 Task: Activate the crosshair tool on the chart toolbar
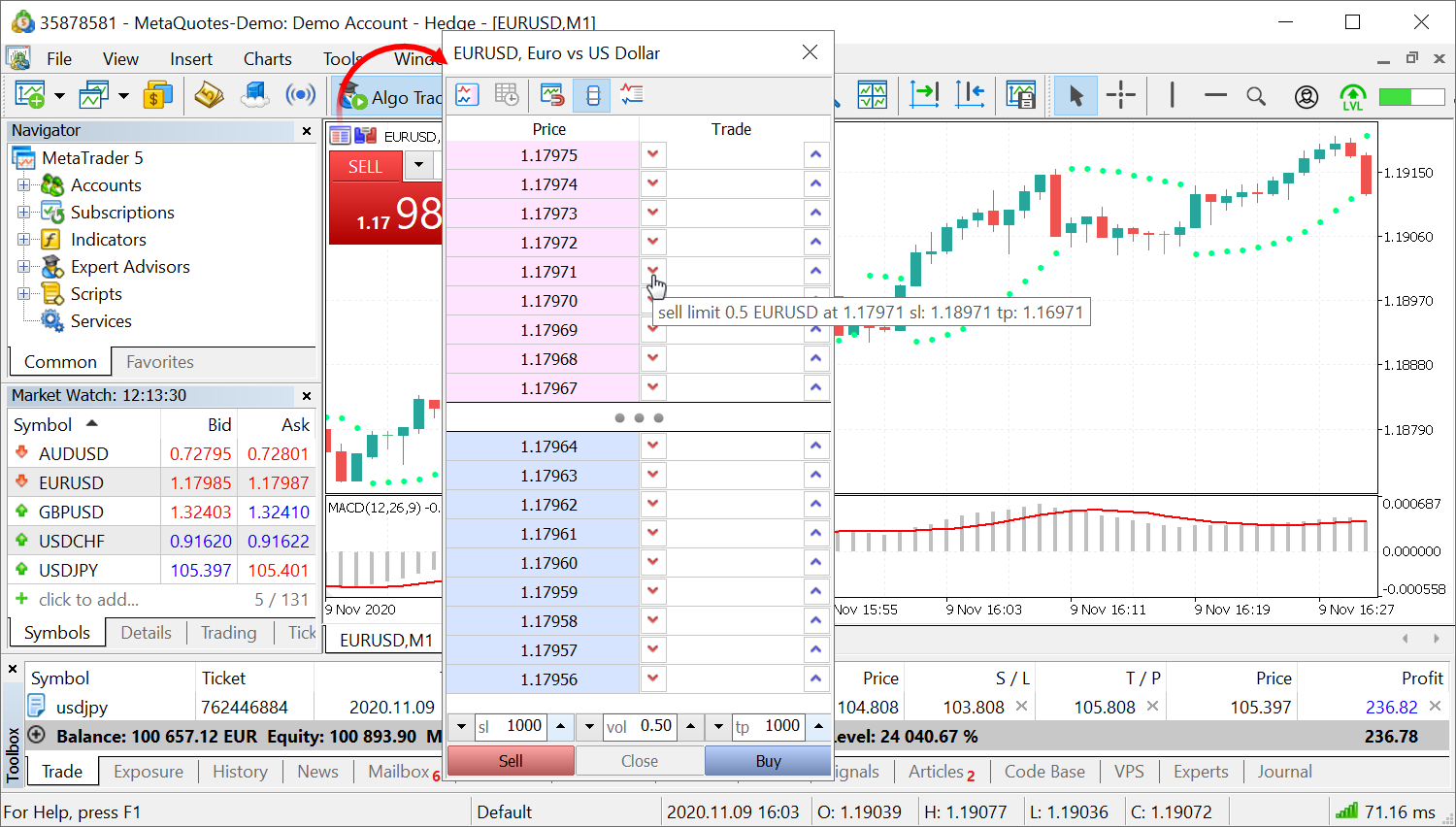pyautogui.click(x=1123, y=95)
